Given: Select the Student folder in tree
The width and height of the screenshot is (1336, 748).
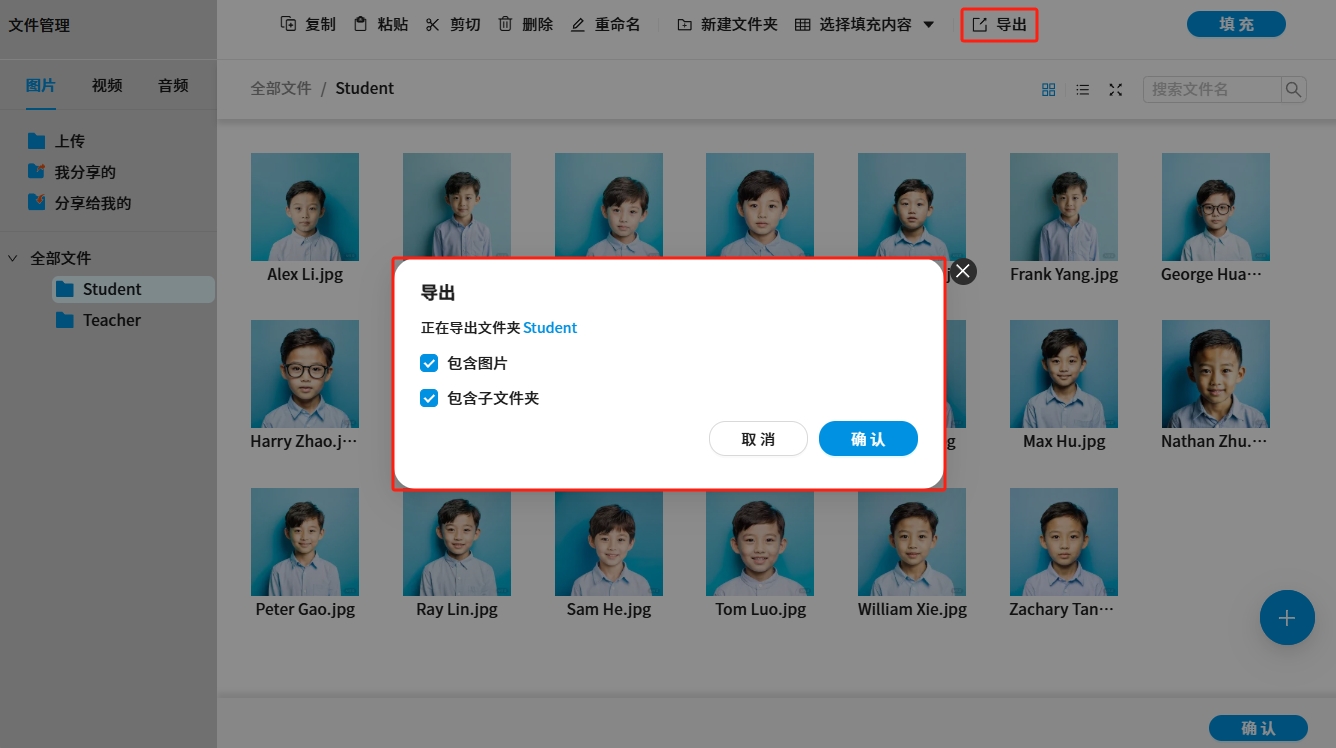Looking at the screenshot, I should pos(133,289).
